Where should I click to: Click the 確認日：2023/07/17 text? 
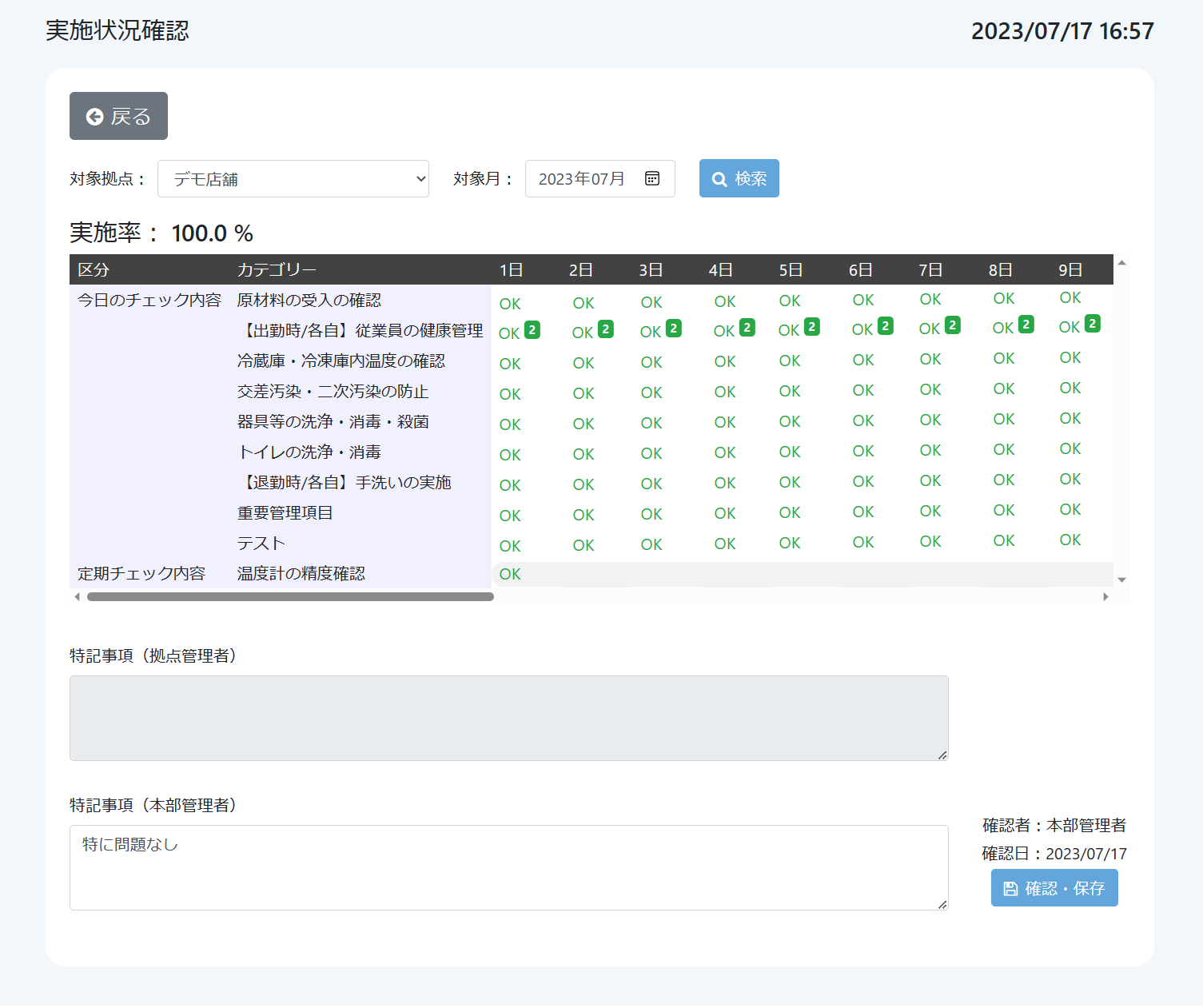[x=1054, y=854]
